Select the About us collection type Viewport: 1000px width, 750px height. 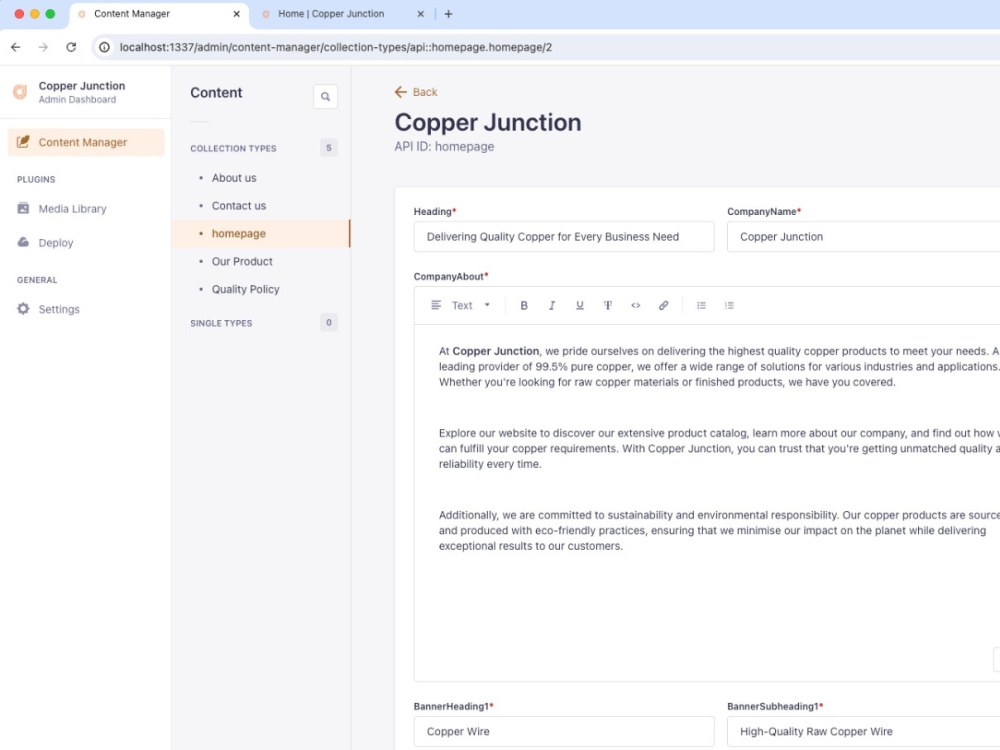click(234, 178)
